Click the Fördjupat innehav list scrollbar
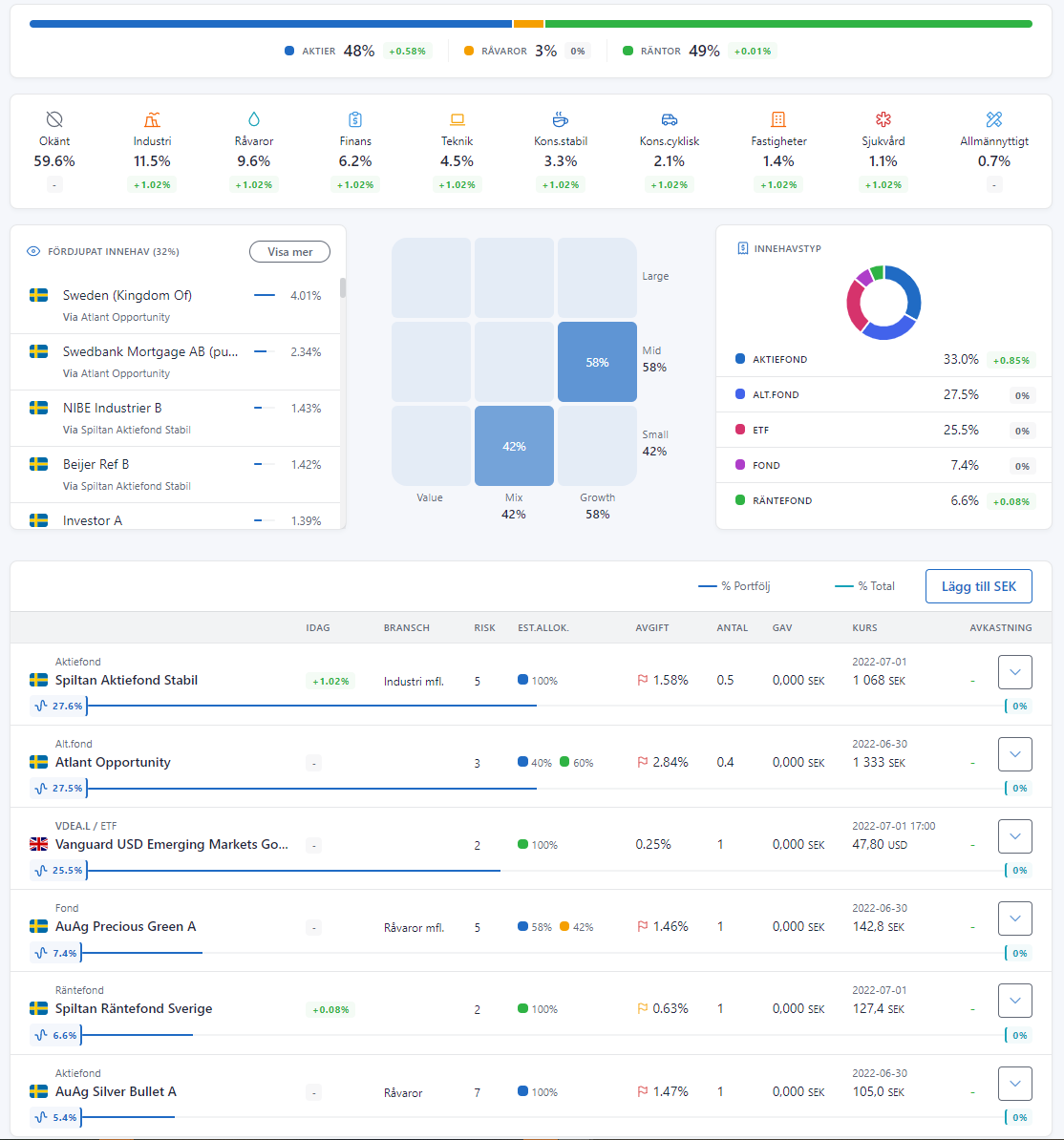Viewport: 1064px width, 1140px height. pos(343,288)
